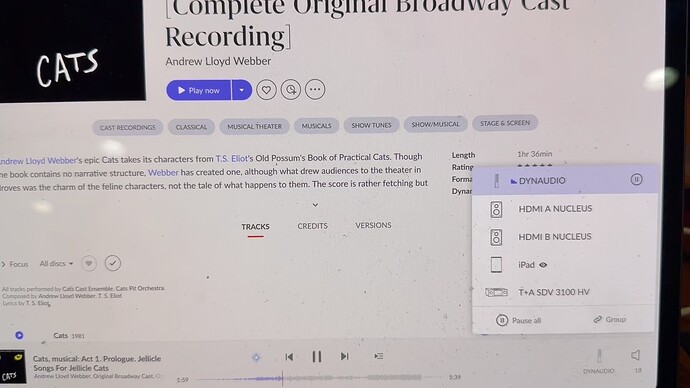Skip to the next track

[345, 356]
